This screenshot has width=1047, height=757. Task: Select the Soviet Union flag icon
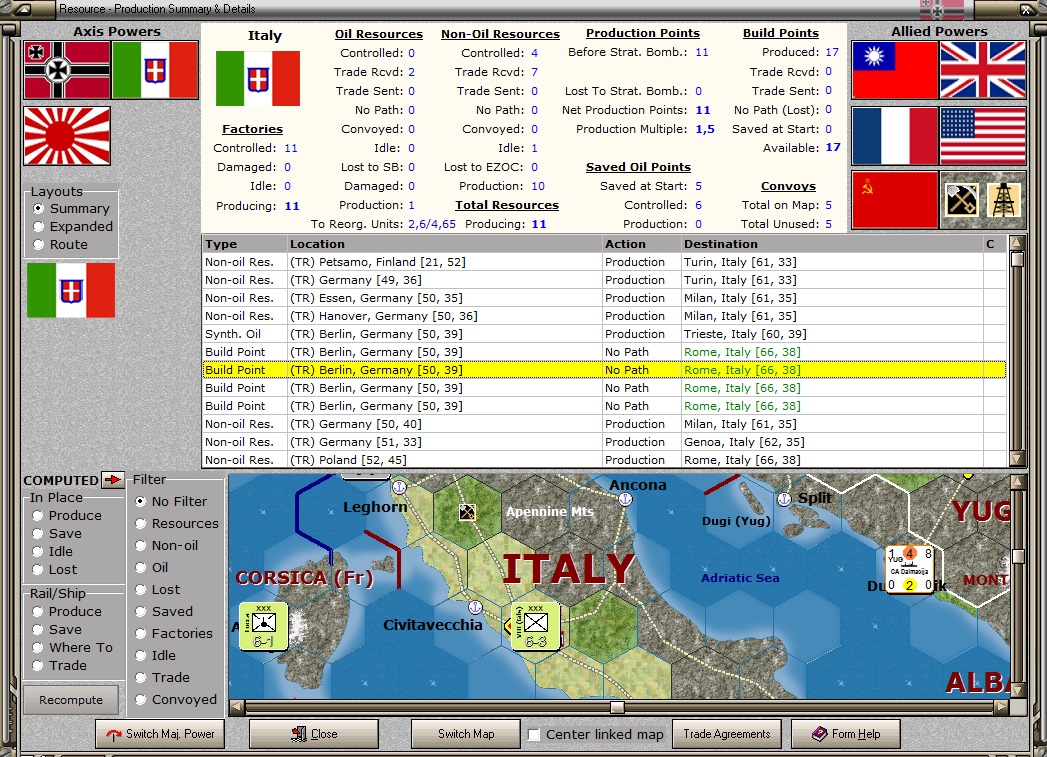pyautogui.click(x=895, y=200)
